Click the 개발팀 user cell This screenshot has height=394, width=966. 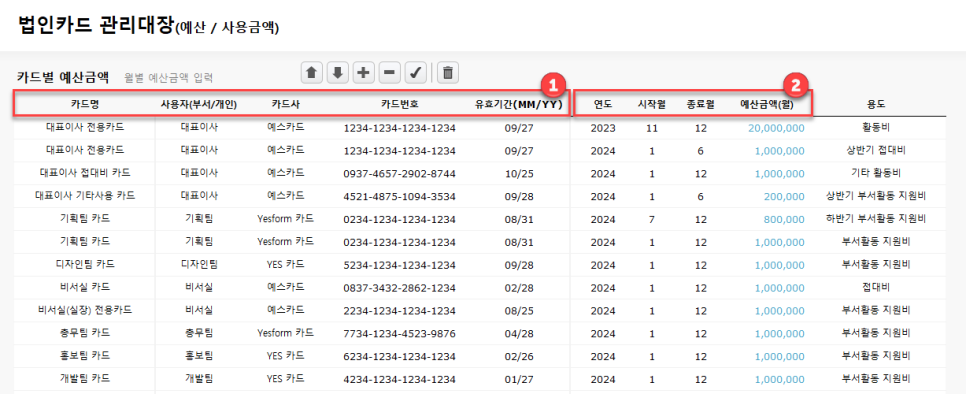pos(199,379)
